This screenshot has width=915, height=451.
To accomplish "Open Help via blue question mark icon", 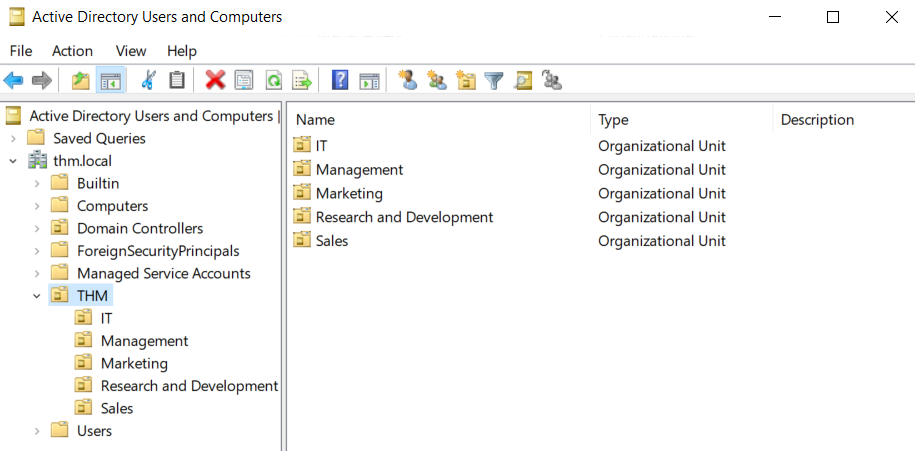I will pos(340,81).
